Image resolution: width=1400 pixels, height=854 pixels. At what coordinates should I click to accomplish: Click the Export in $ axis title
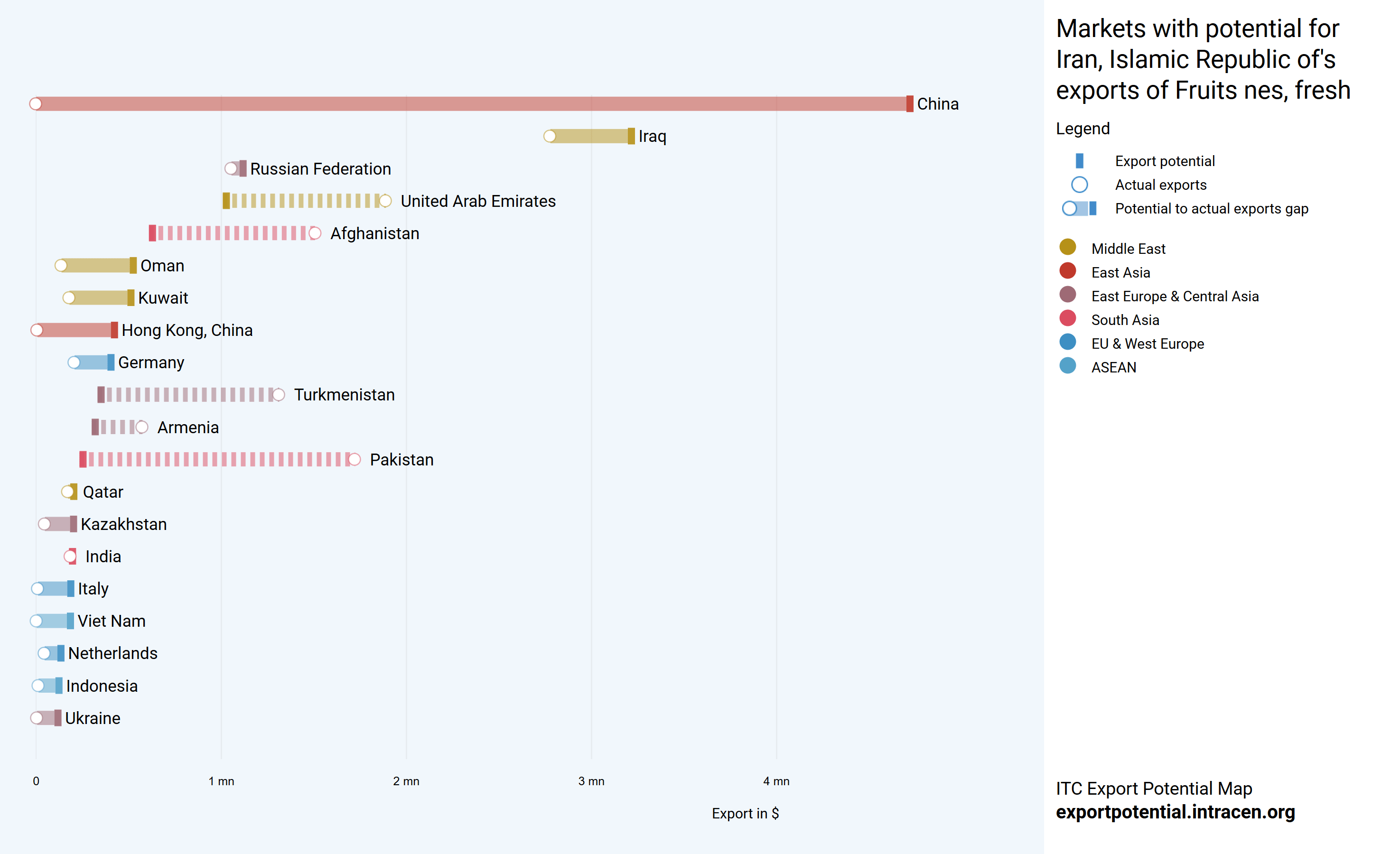coord(745,813)
